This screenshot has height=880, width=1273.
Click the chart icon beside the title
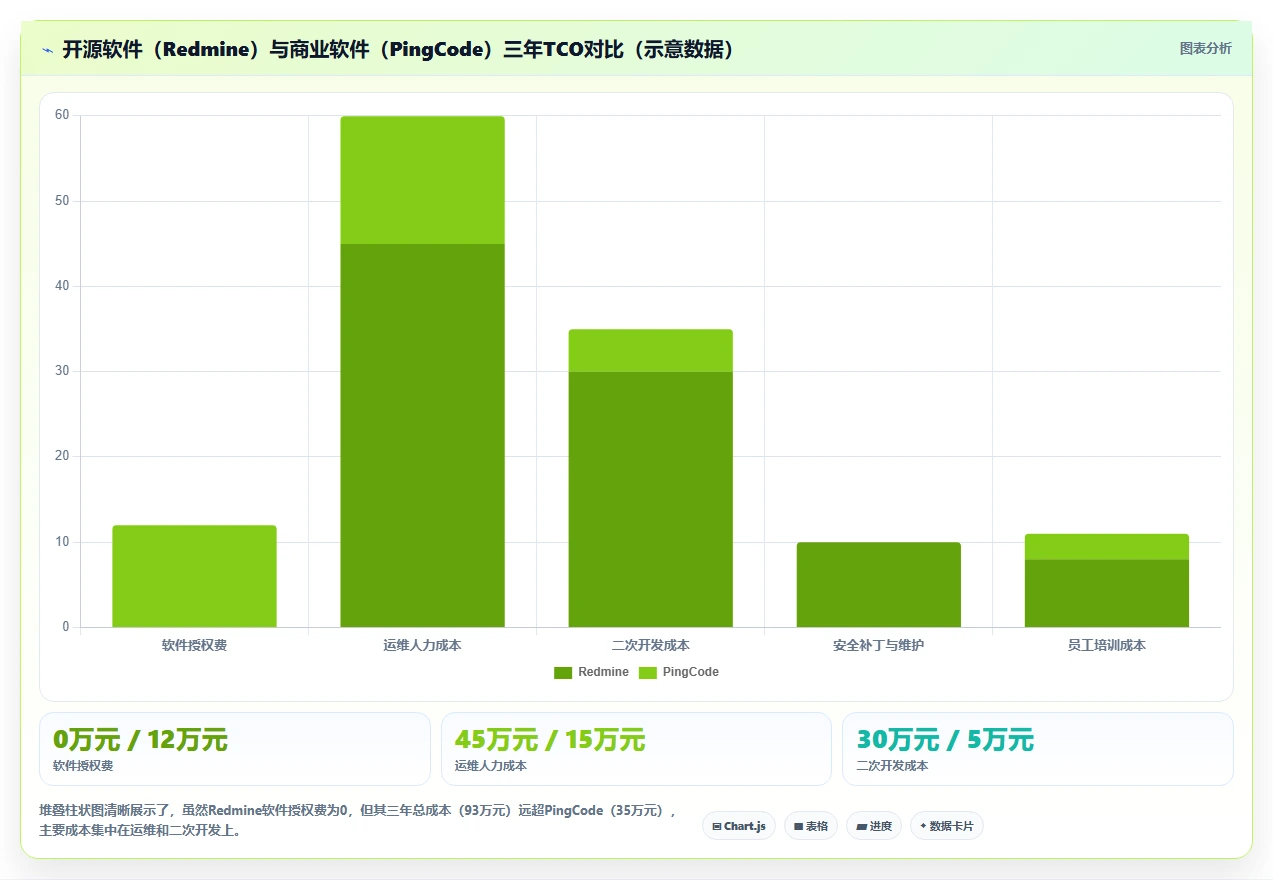[x=47, y=50]
